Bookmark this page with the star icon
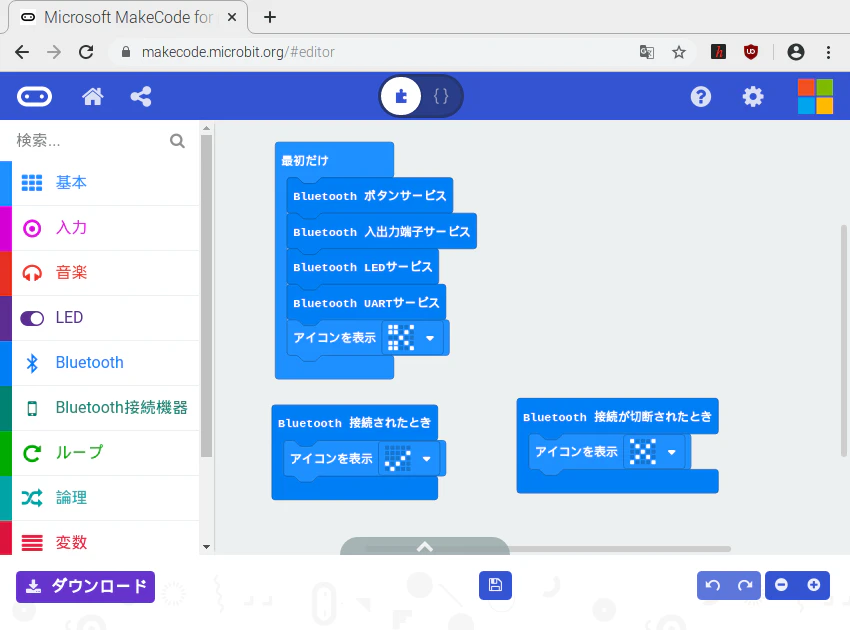Image resolution: width=850 pixels, height=630 pixels. [x=679, y=52]
